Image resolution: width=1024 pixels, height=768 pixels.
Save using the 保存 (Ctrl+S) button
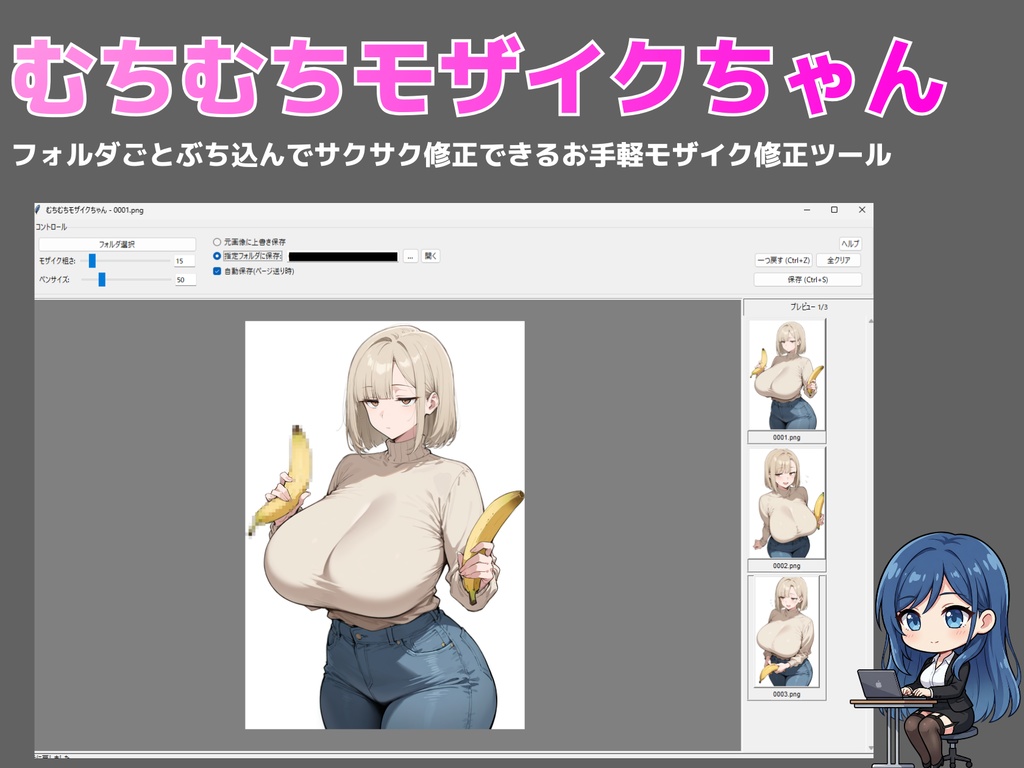click(808, 279)
